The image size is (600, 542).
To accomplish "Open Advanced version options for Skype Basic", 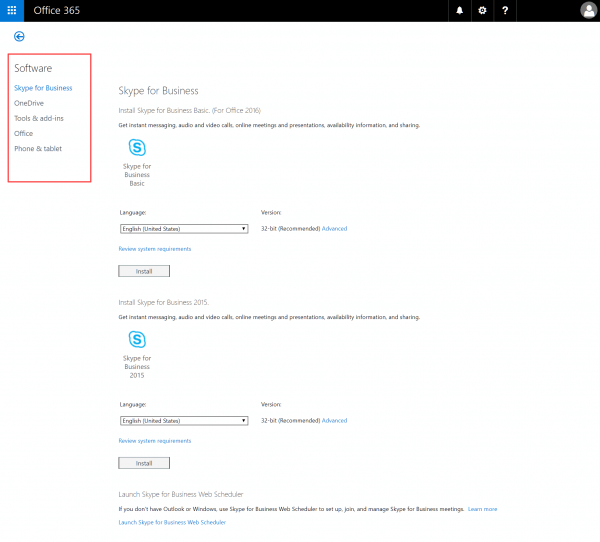I will (334, 229).
